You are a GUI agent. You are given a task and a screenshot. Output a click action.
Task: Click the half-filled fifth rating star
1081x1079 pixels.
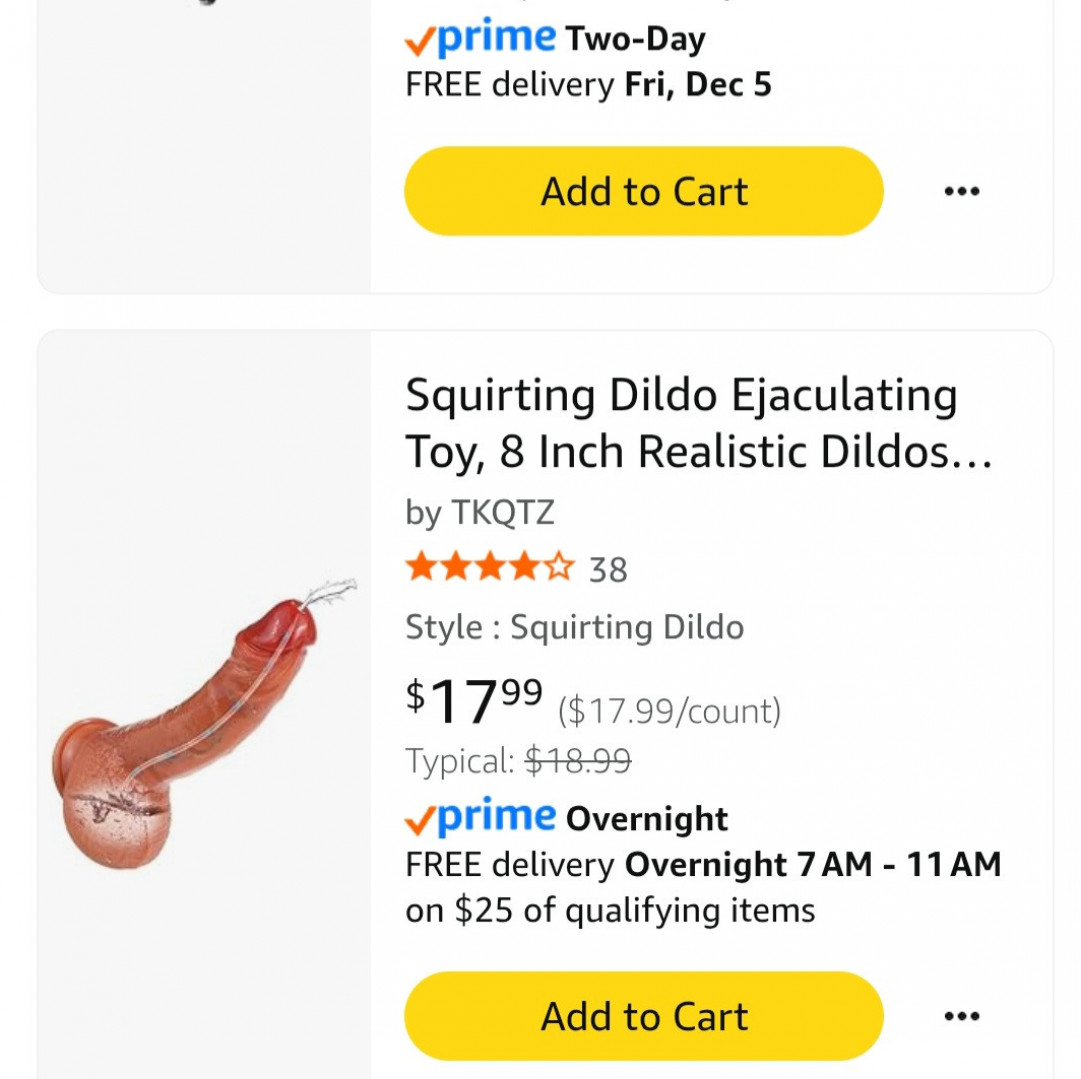click(556, 569)
